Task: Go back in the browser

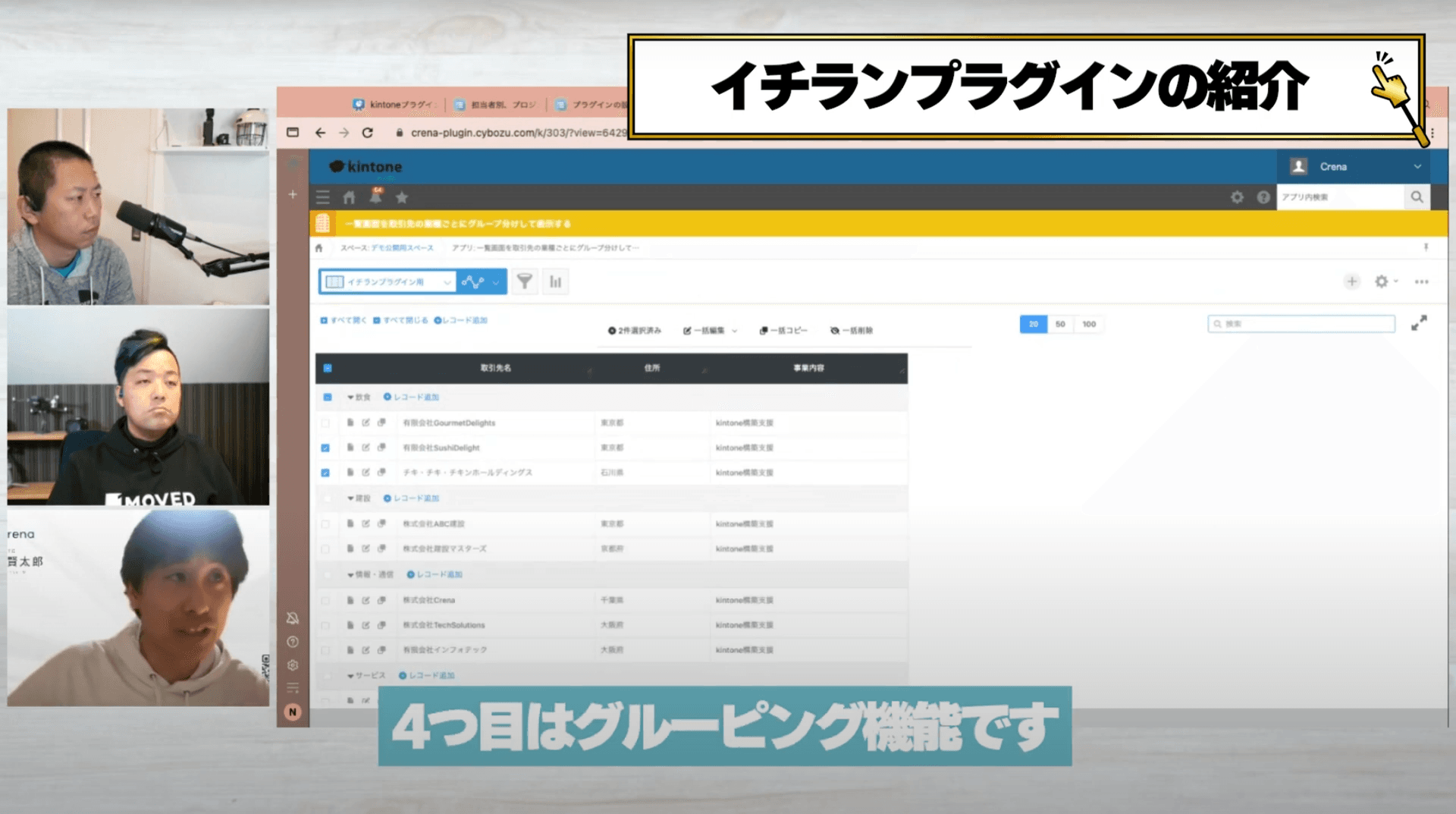Action: [320, 133]
